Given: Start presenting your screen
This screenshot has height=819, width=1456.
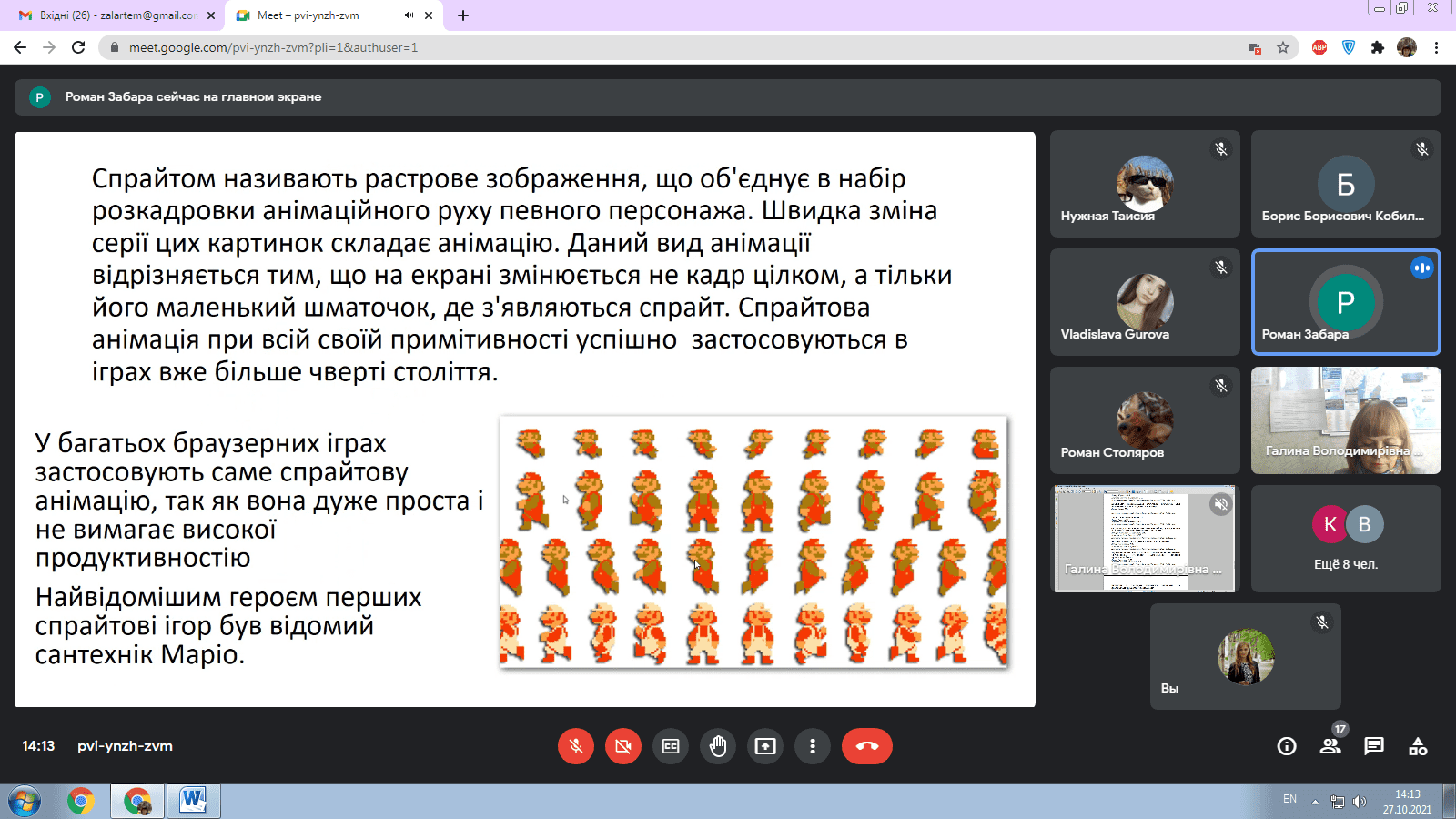Looking at the screenshot, I should coord(765,746).
